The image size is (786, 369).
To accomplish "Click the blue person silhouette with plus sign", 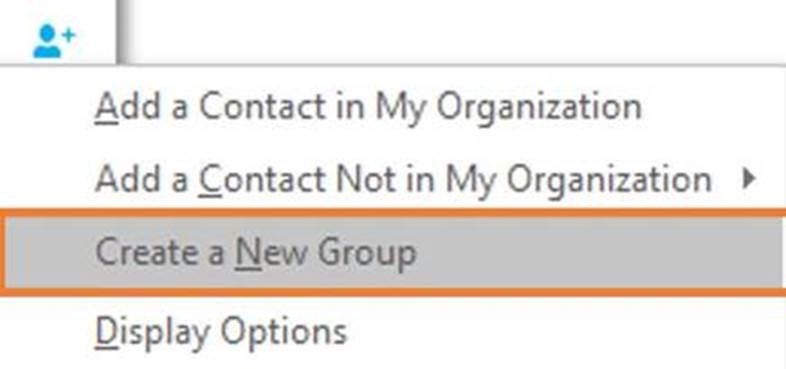I will coord(54,42).
